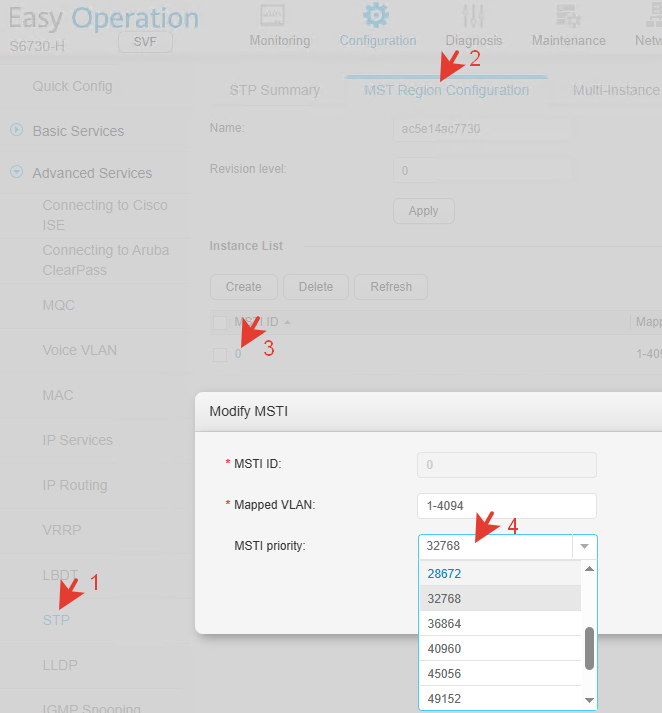Click the region Name input field
The height and width of the screenshot is (713, 662).
(x=482, y=129)
